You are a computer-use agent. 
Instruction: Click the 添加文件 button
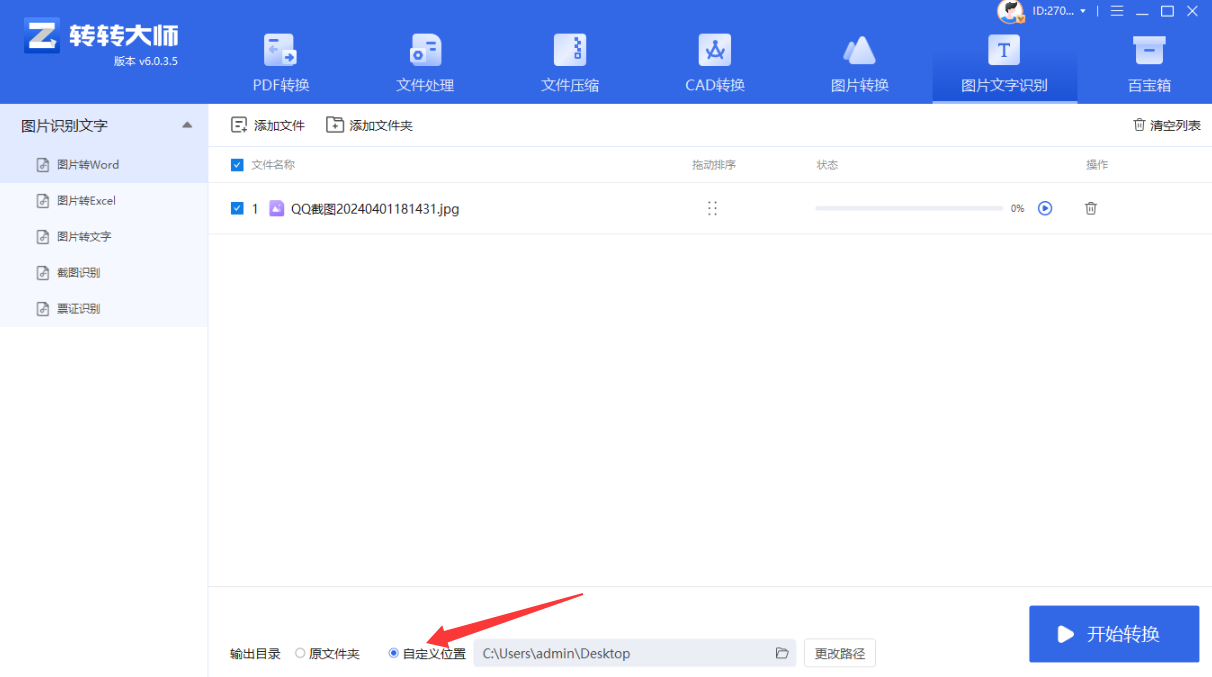(x=267, y=125)
